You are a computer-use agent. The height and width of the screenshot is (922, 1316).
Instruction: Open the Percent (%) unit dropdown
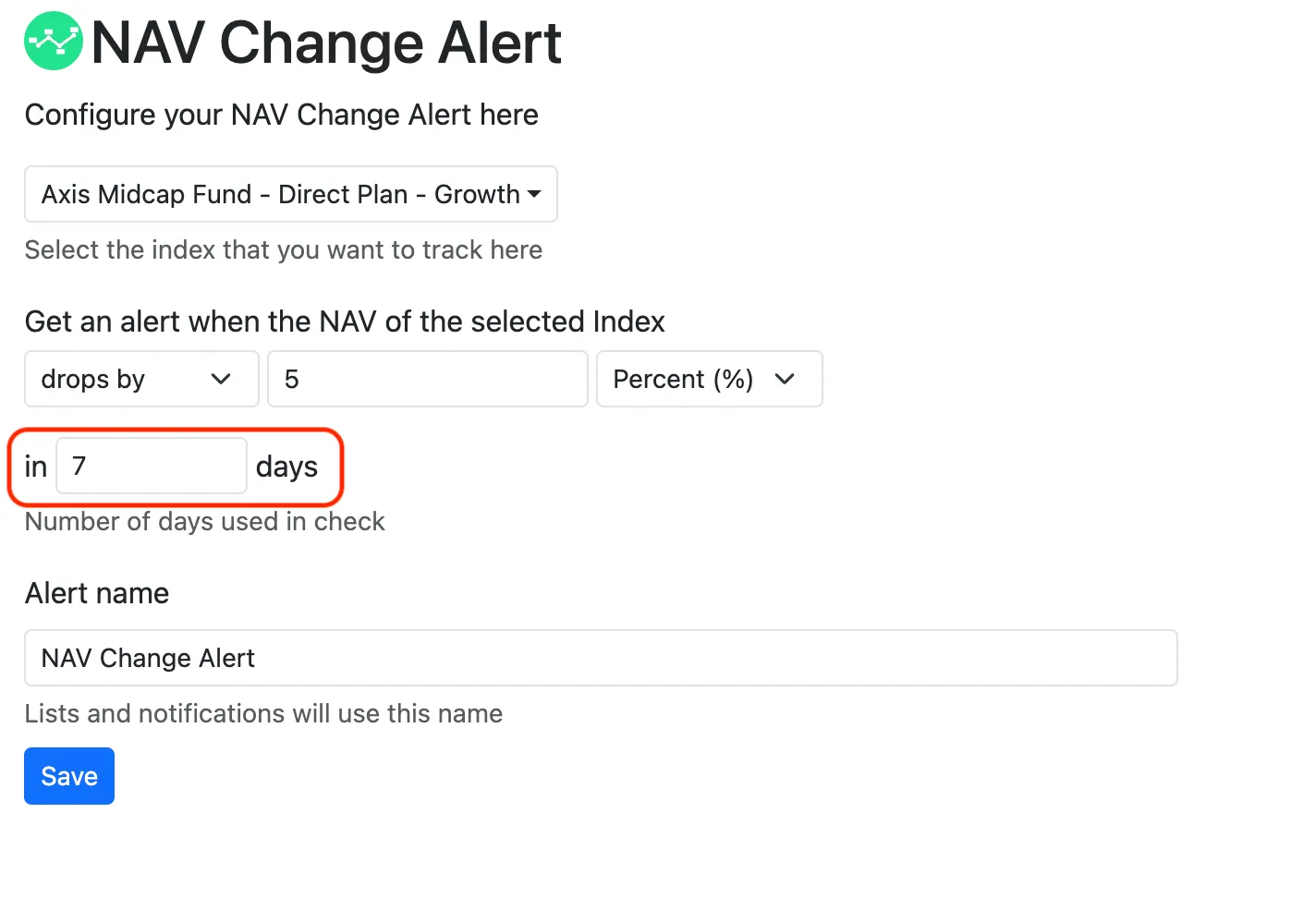tap(710, 379)
